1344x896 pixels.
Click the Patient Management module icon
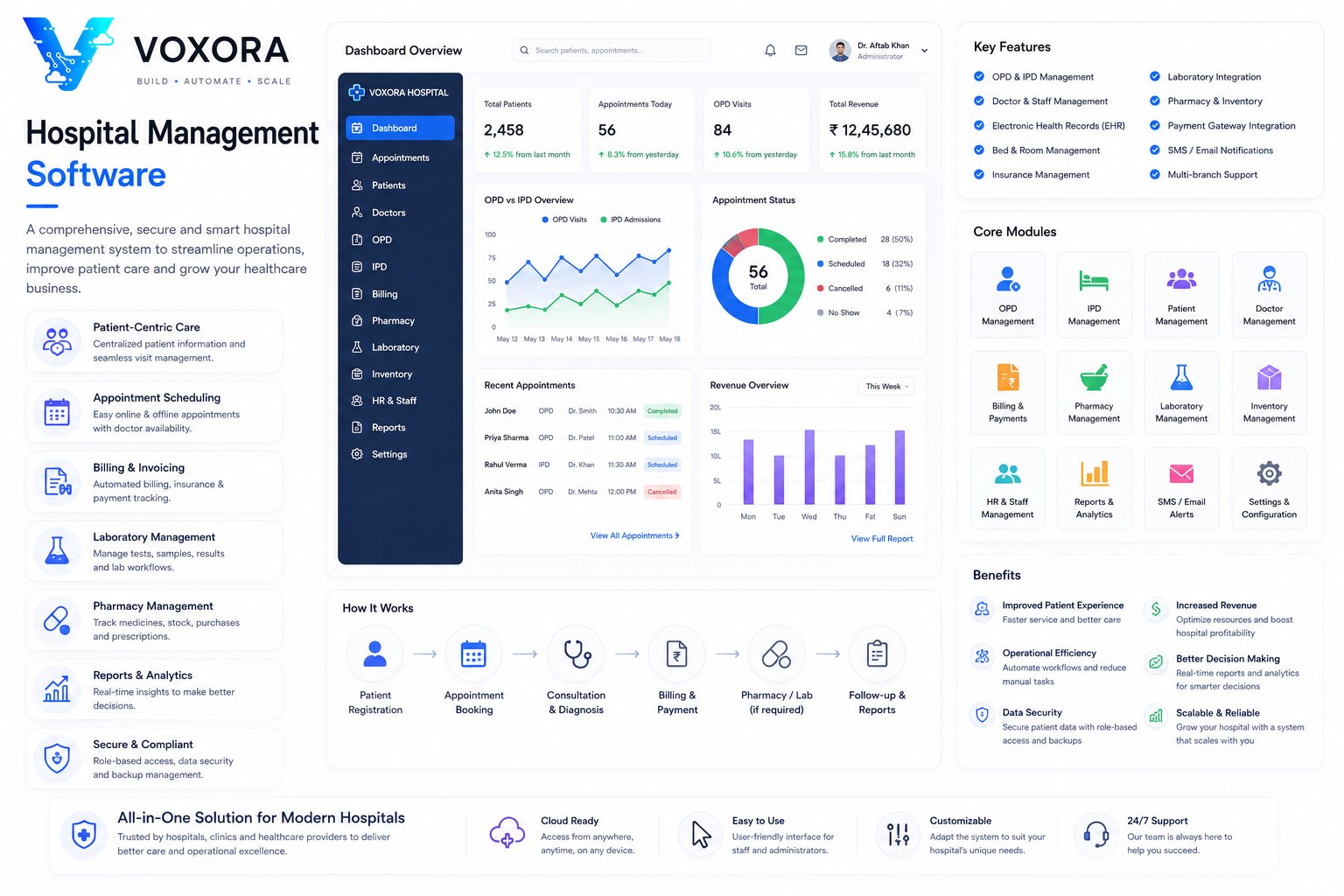[1181, 279]
